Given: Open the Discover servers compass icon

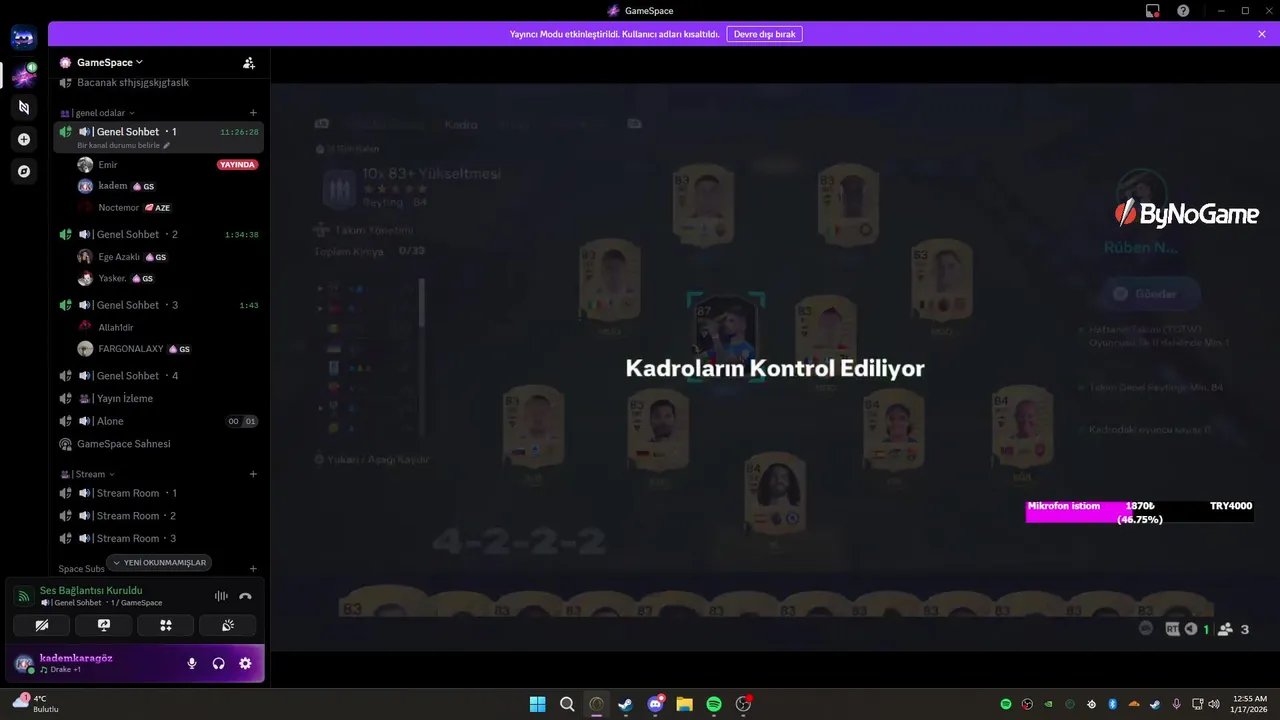Looking at the screenshot, I should (24, 171).
